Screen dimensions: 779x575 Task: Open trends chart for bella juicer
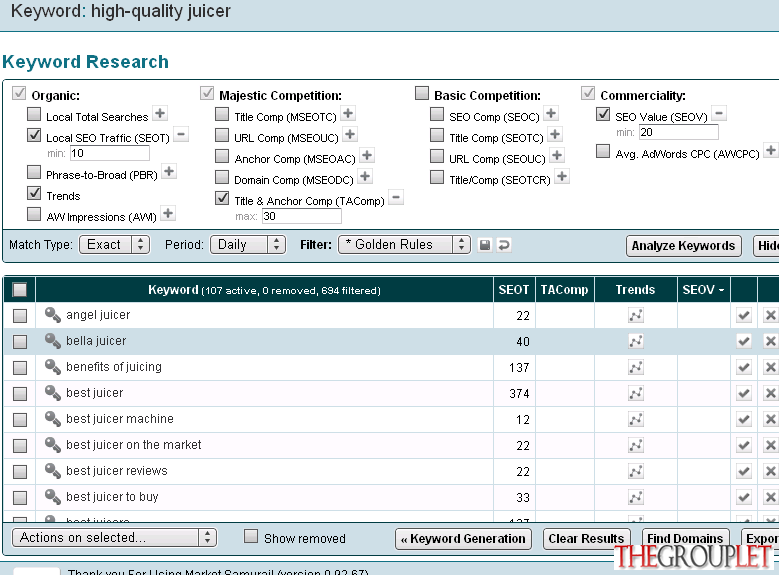pos(636,341)
